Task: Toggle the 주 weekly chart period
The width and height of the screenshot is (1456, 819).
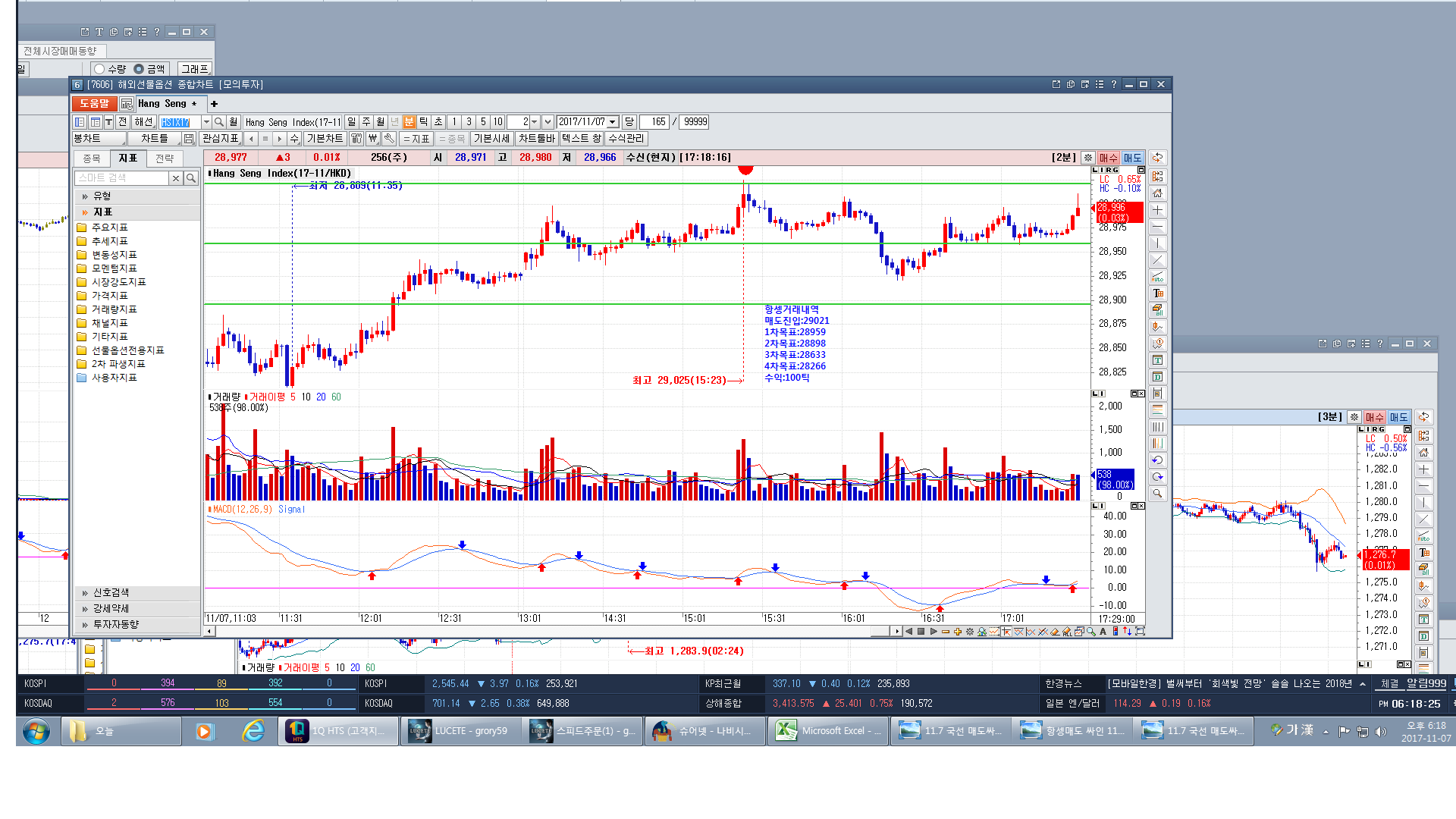Action: click(366, 122)
